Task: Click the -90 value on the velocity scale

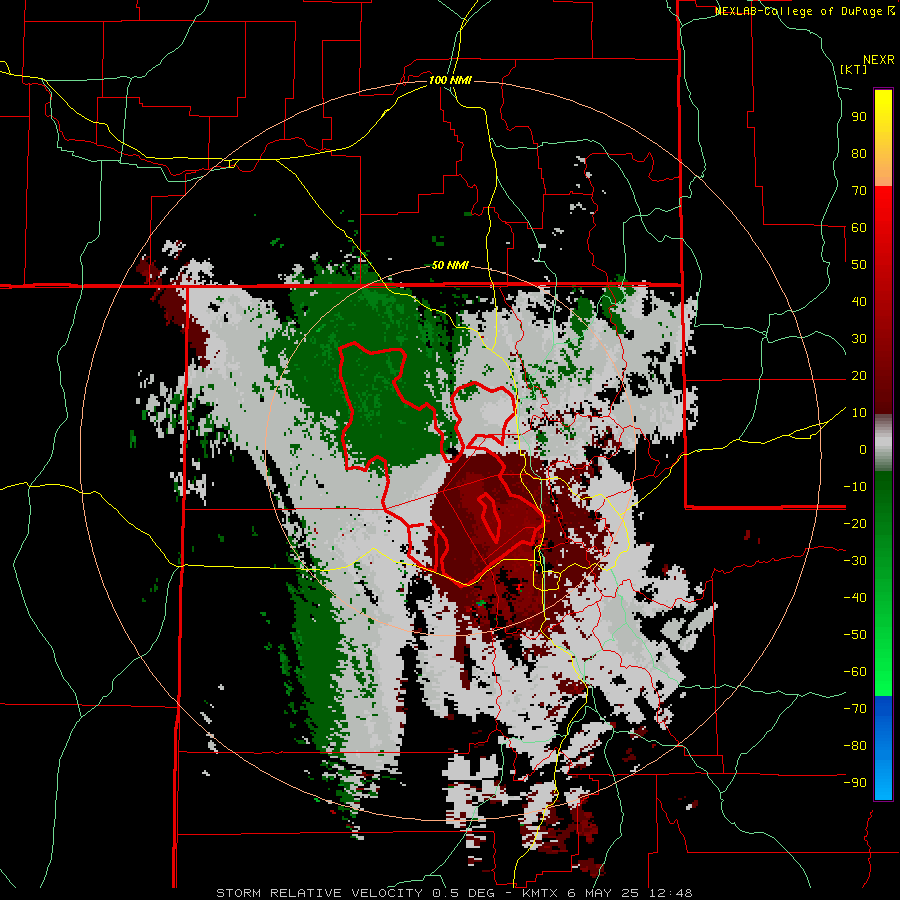Action: coord(855,782)
